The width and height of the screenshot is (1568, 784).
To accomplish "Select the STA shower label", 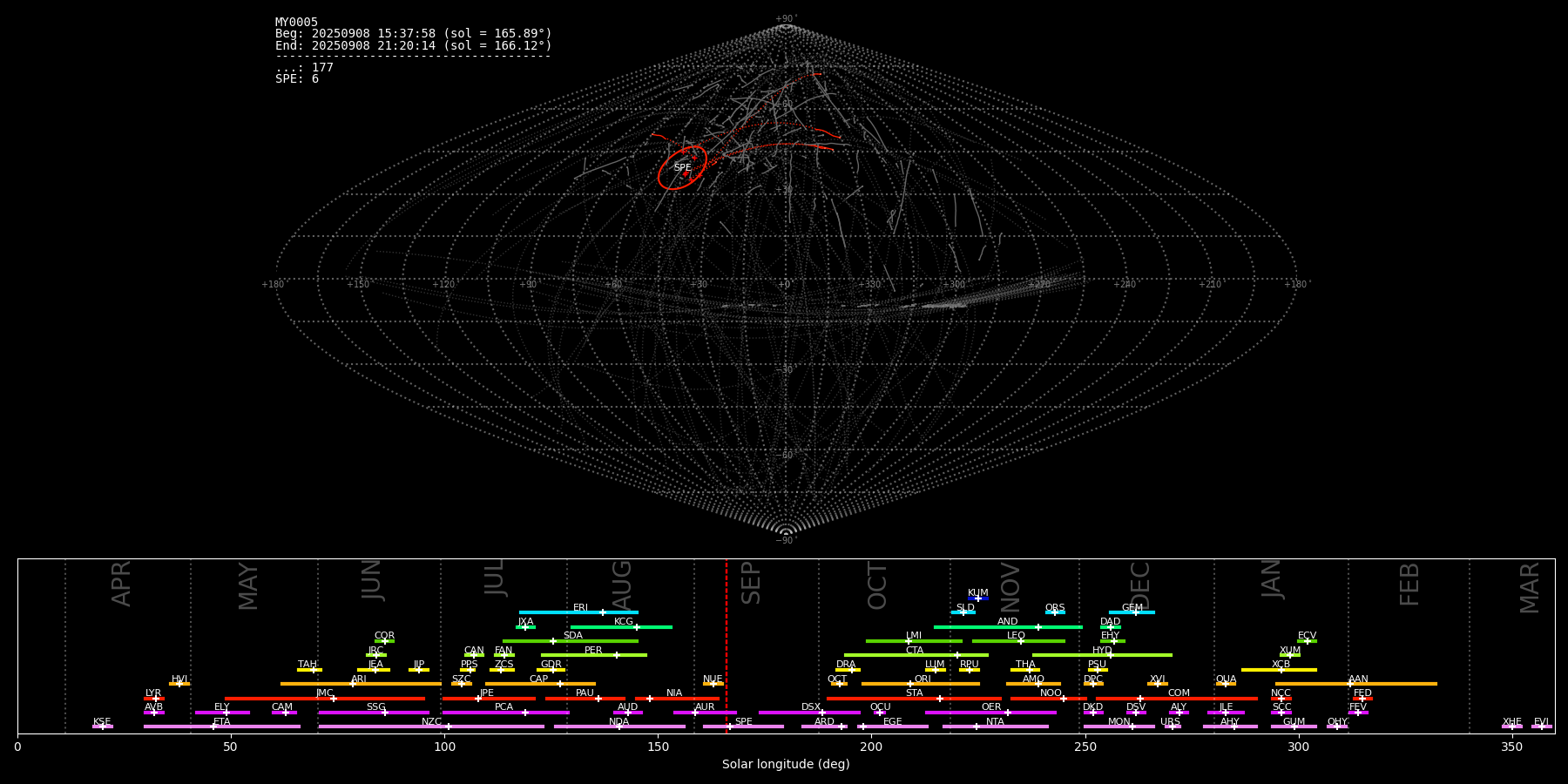I will point(914,693).
